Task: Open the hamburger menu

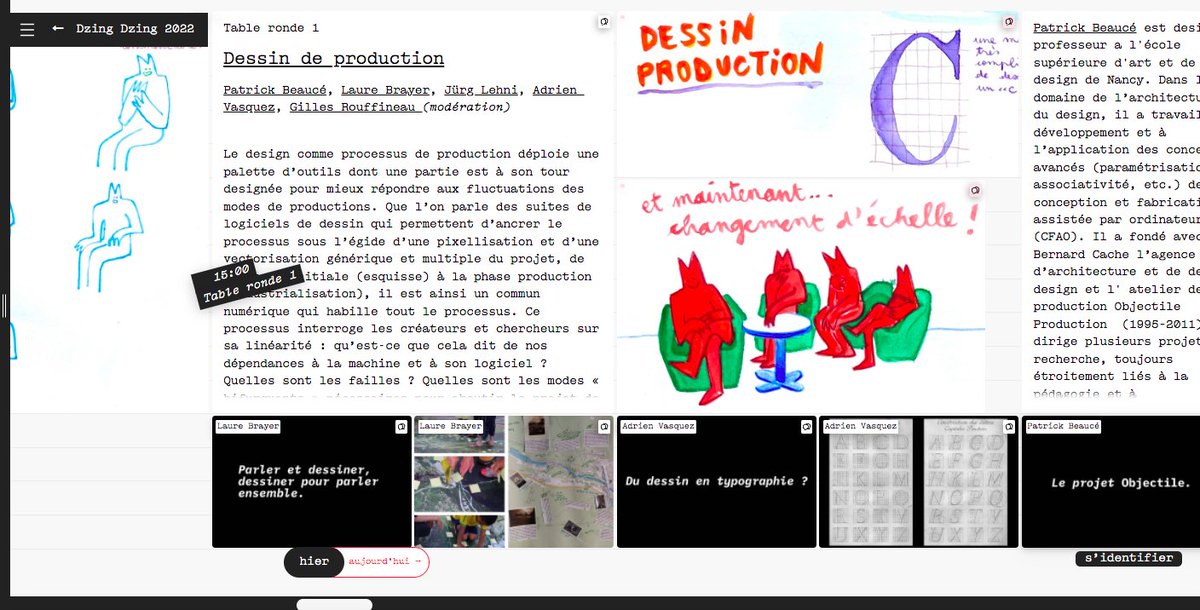Action: 27,30
